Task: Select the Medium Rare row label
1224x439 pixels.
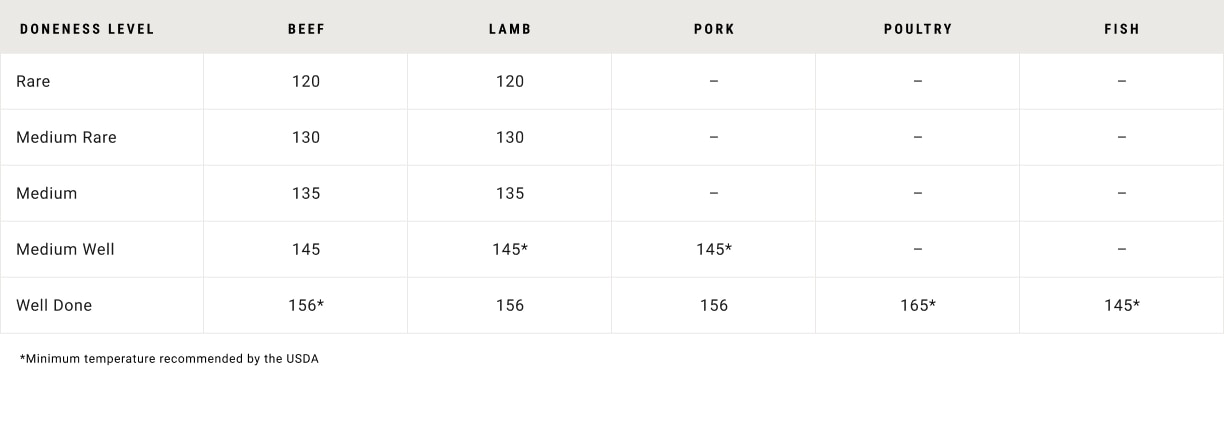Action: [x=66, y=137]
